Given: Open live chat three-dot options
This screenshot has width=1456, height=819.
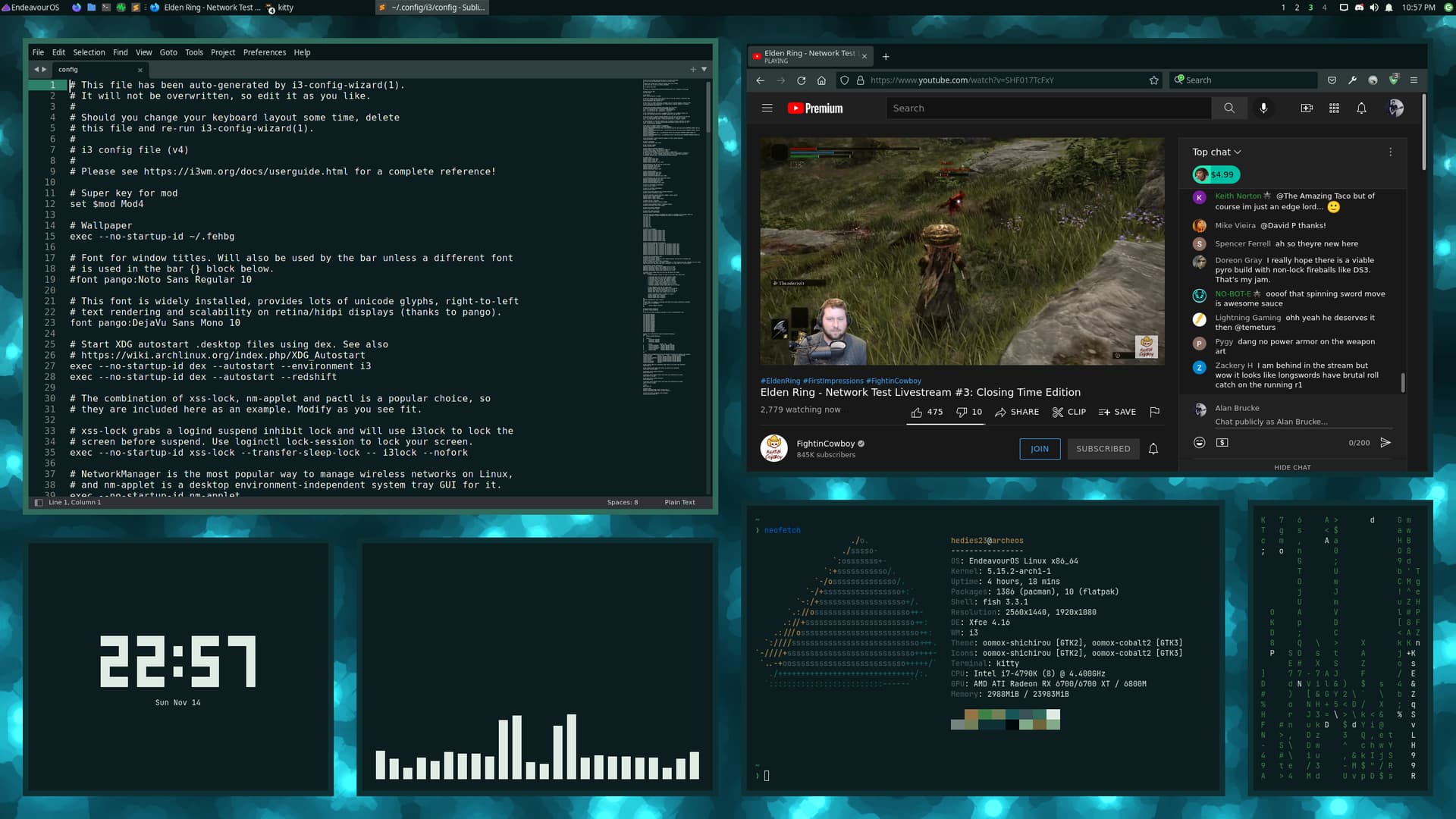Looking at the screenshot, I should [1390, 152].
